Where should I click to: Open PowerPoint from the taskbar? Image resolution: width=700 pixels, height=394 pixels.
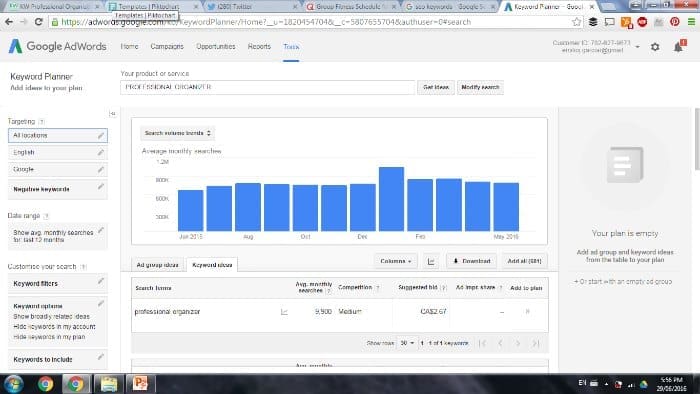(x=140, y=384)
